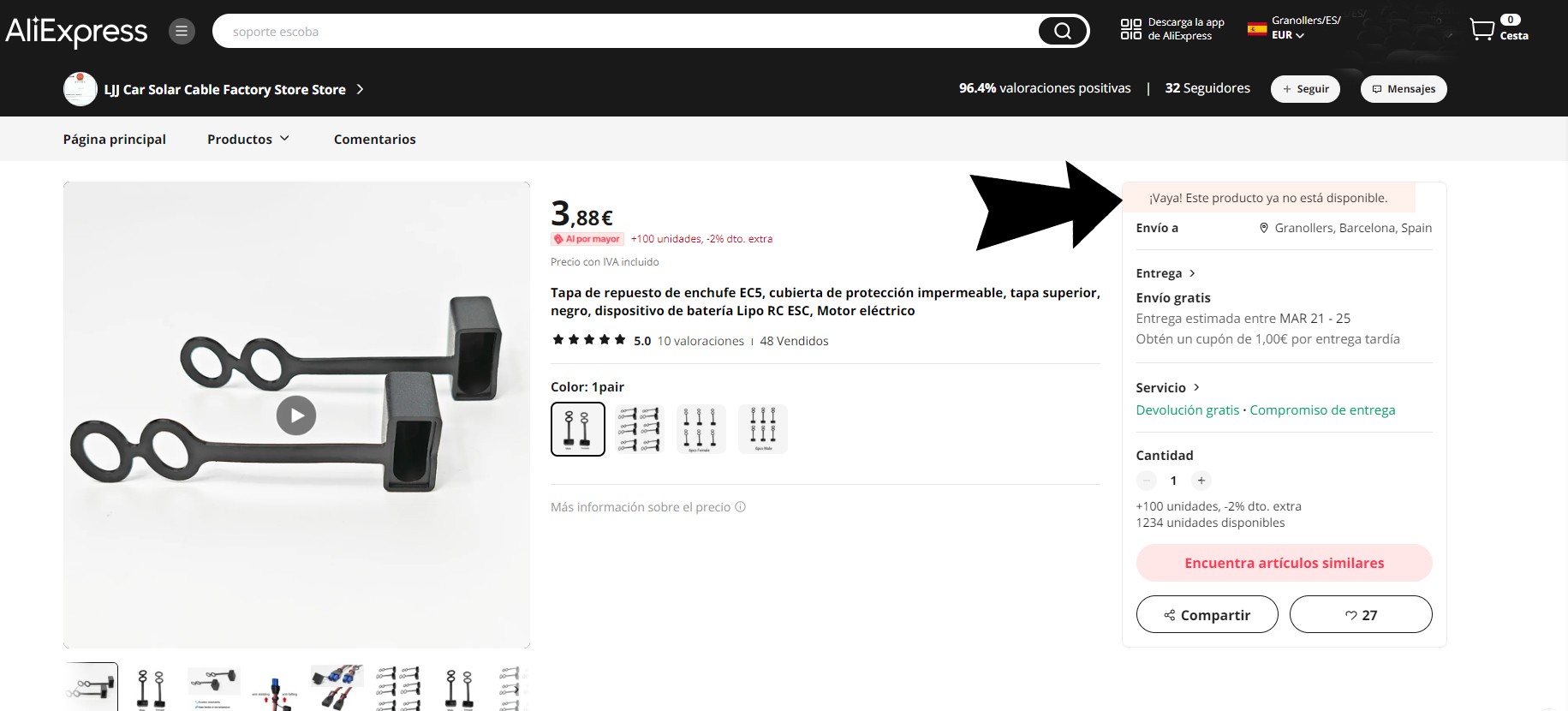This screenshot has height=711, width=1568.
Task: Click the search magnifier button
Action: pyautogui.click(x=1062, y=31)
